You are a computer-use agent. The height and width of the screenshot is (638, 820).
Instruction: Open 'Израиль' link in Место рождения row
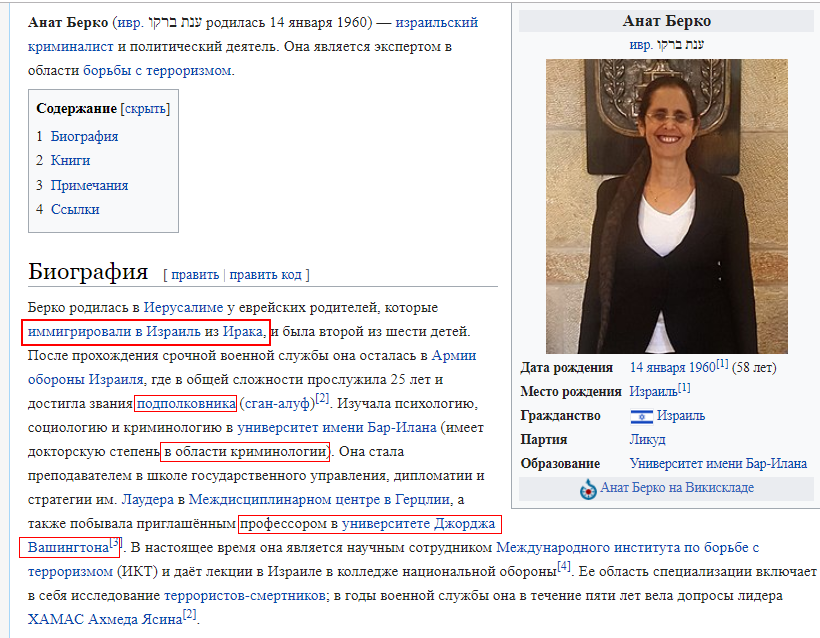click(x=653, y=392)
